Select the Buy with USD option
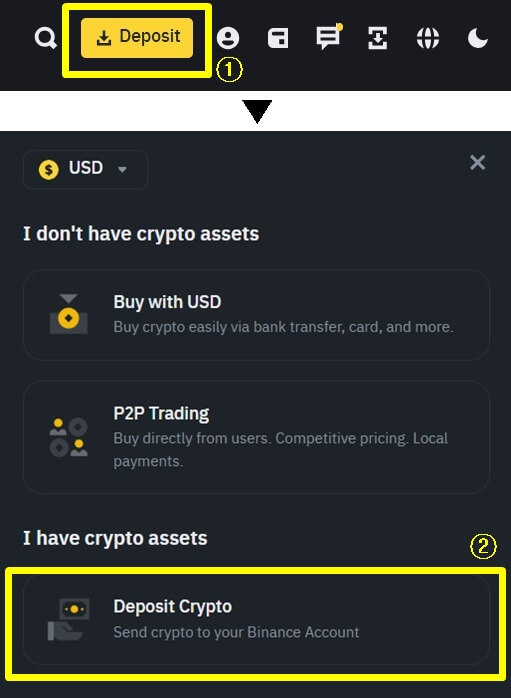The image size is (511, 698). click(256, 315)
